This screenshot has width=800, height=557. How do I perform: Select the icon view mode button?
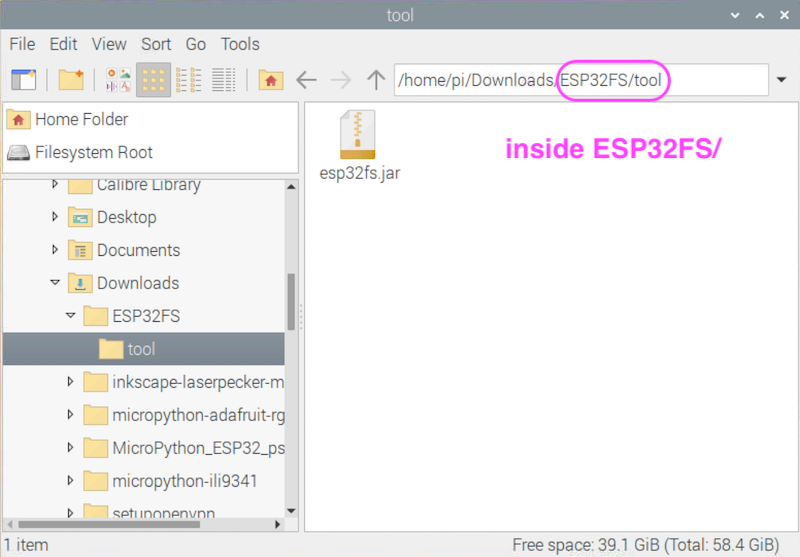point(154,80)
